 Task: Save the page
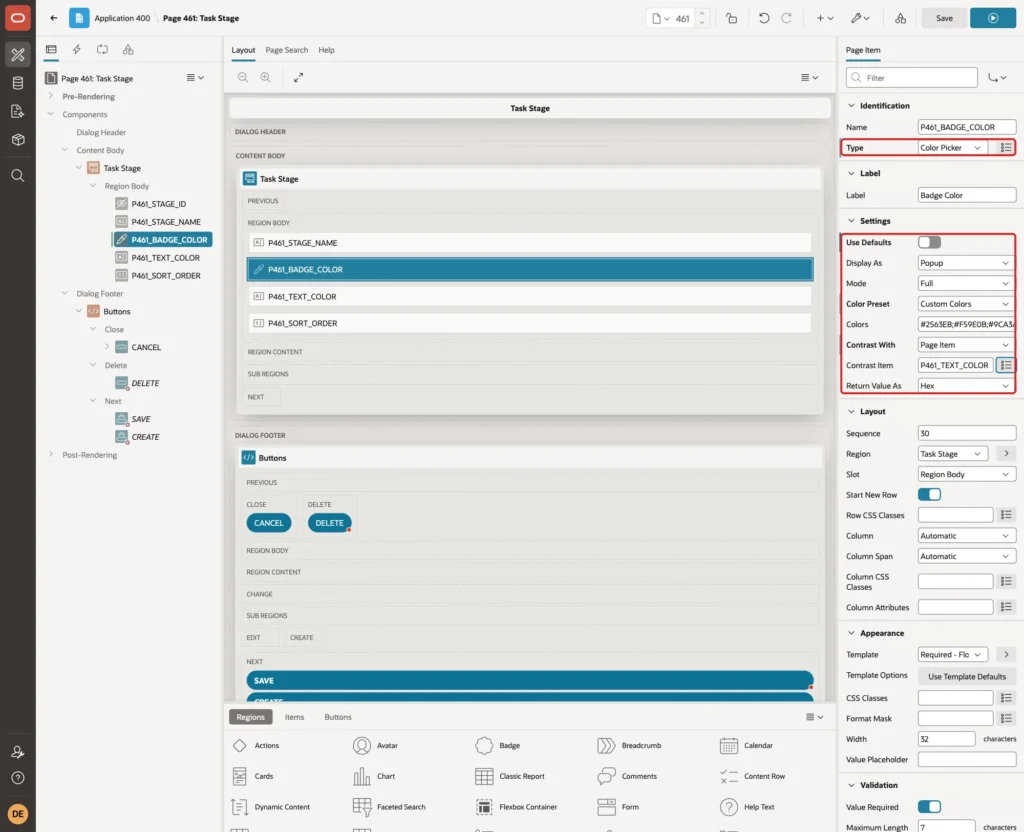pyautogui.click(x=944, y=18)
